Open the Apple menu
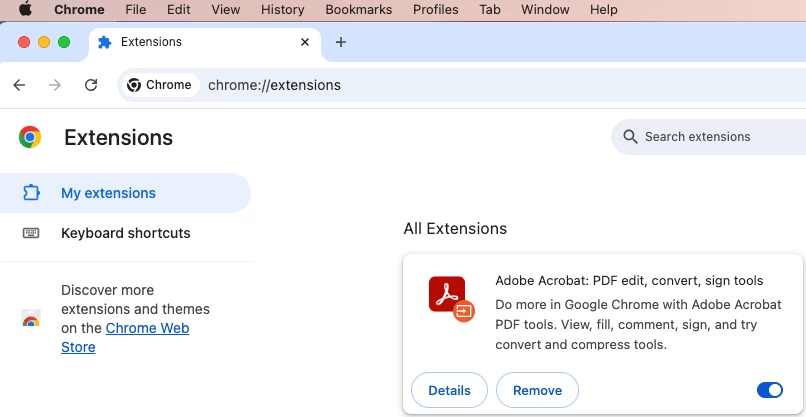 tap(25, 9)
